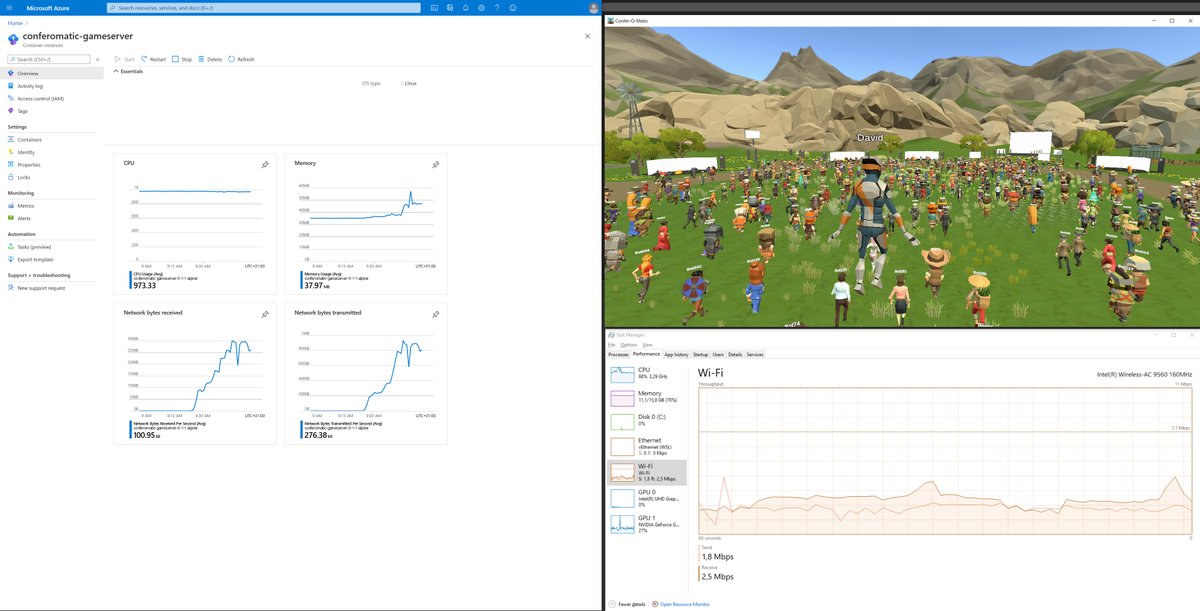The image size is (1200, 611).
Task: Pin Network bytes transmitted chart
Action: (435, 314)
